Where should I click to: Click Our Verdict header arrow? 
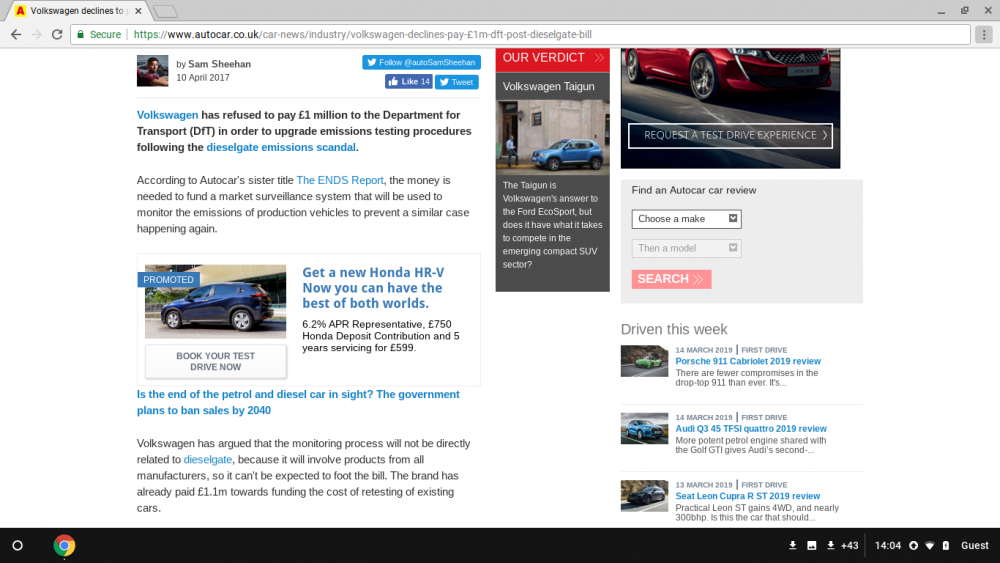(x=599, y=58)
